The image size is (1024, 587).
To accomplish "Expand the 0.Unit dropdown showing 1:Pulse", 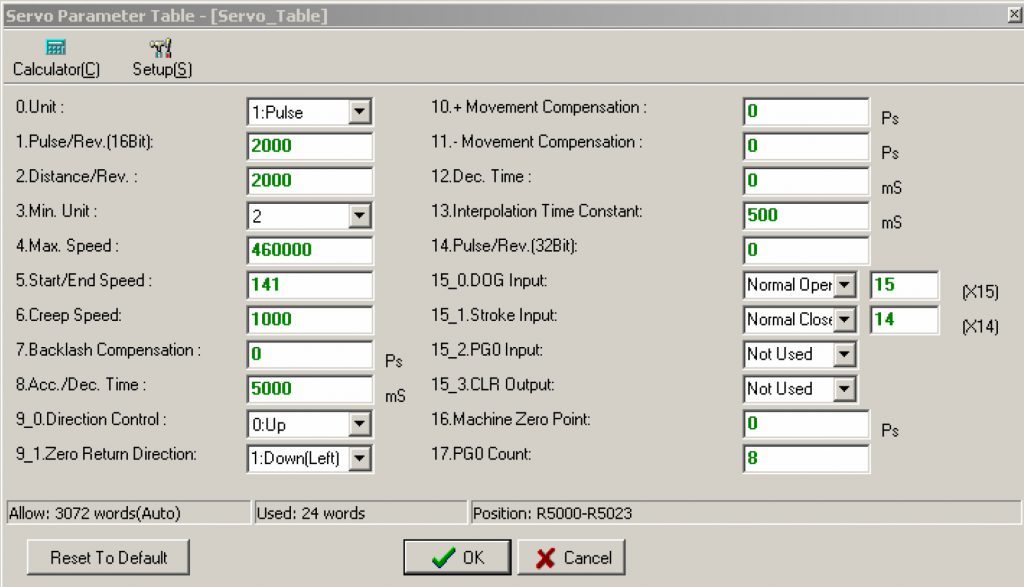I will pyautogui.click(x=359, y=112).
